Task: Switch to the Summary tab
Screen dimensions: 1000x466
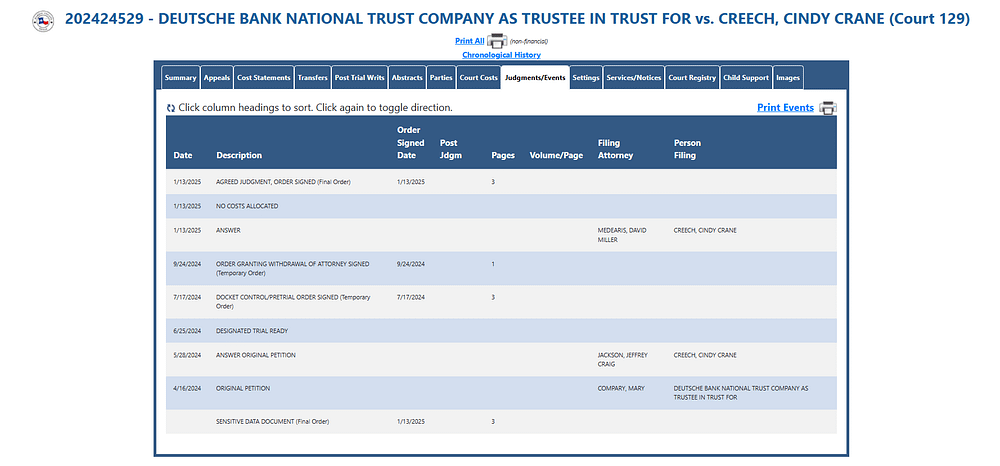Action: tap(180, 78)
